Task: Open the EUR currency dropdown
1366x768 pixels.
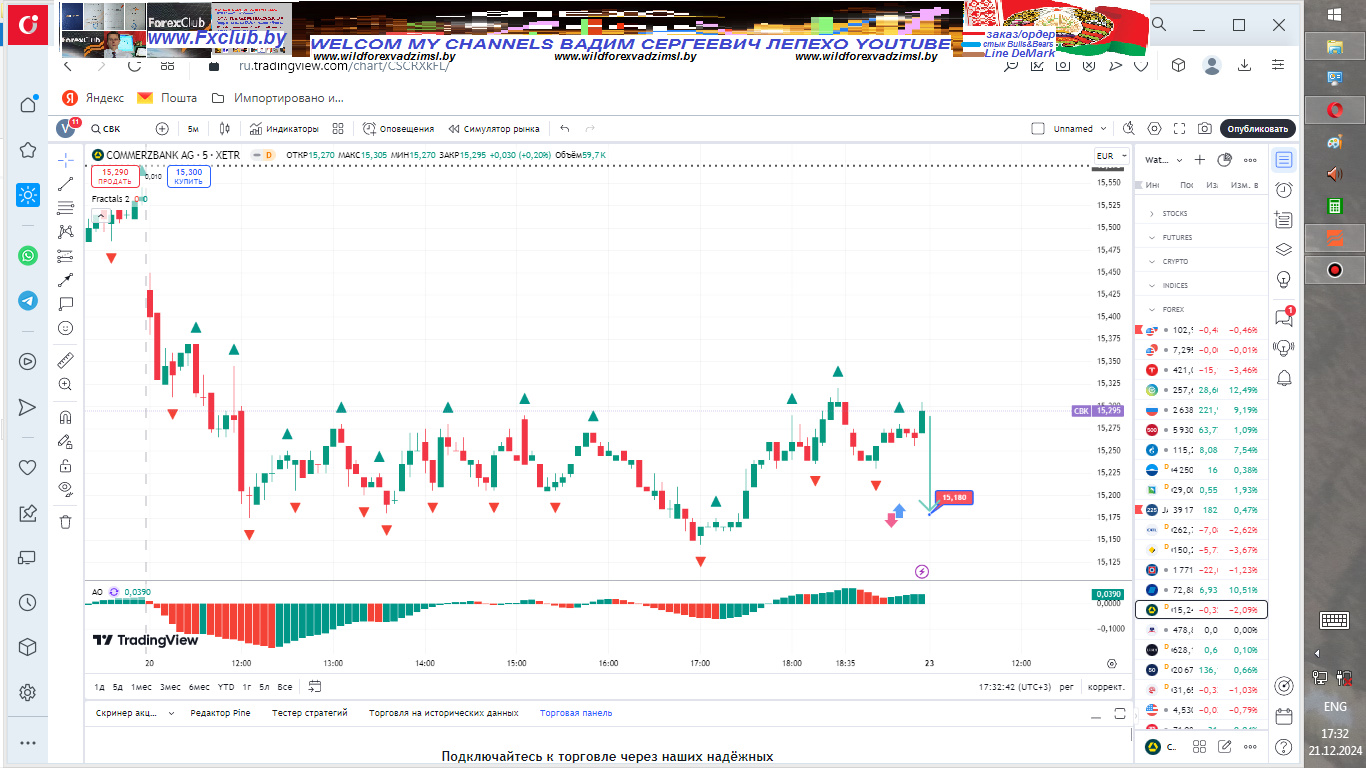Action: coord(1111,156)
